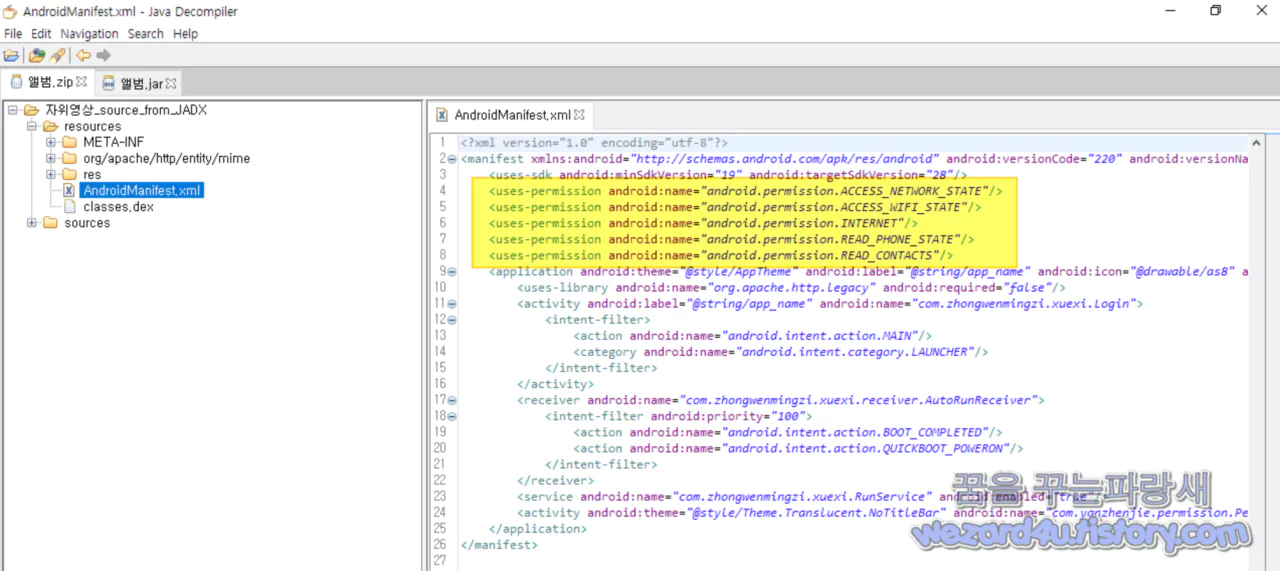Screen dimensions: 1280x571
Task: Click the Java Decompiler app icon in title bar
Action: 11,11
